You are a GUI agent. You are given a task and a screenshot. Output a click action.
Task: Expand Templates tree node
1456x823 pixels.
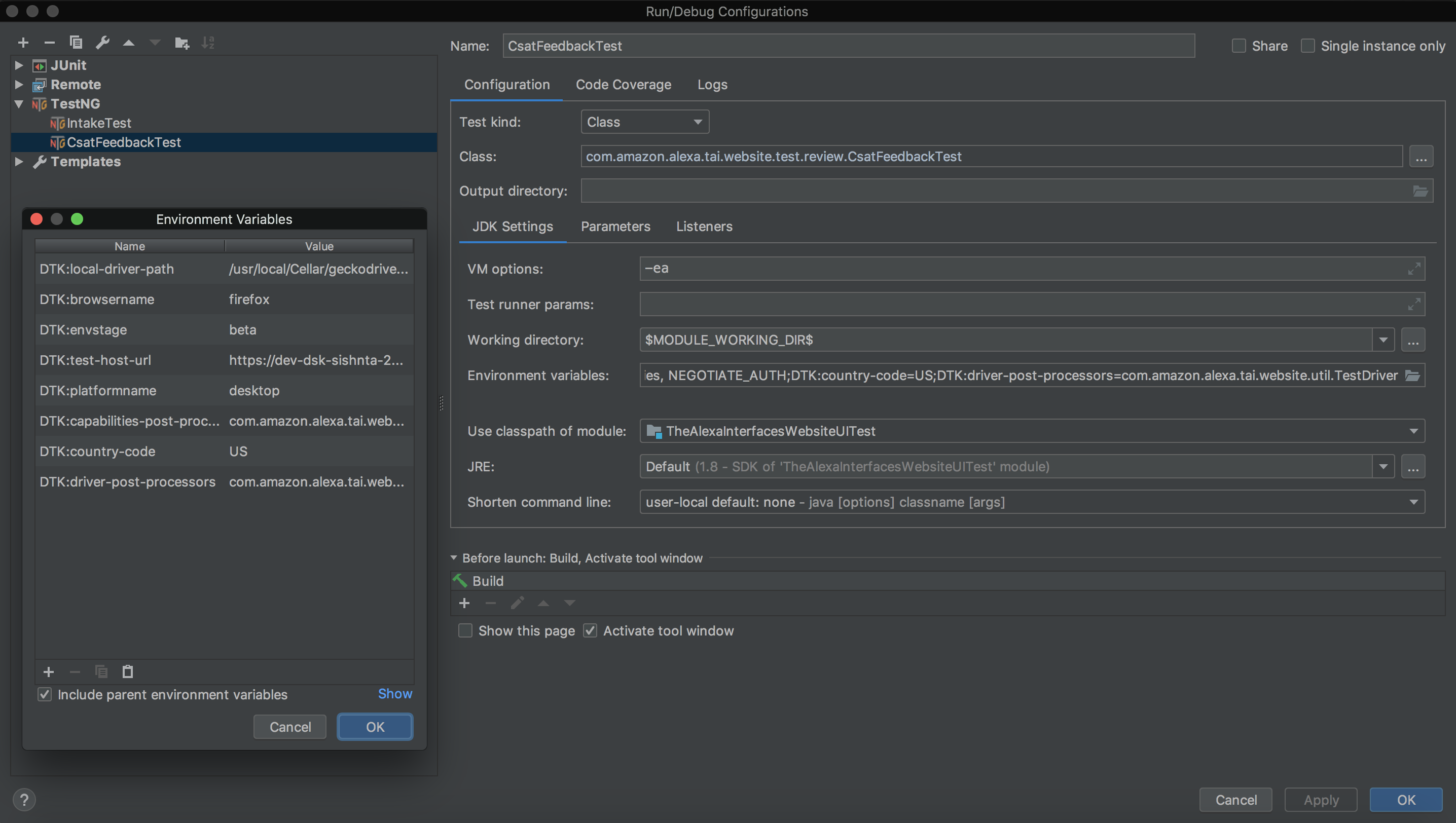[x=19, y=162]
